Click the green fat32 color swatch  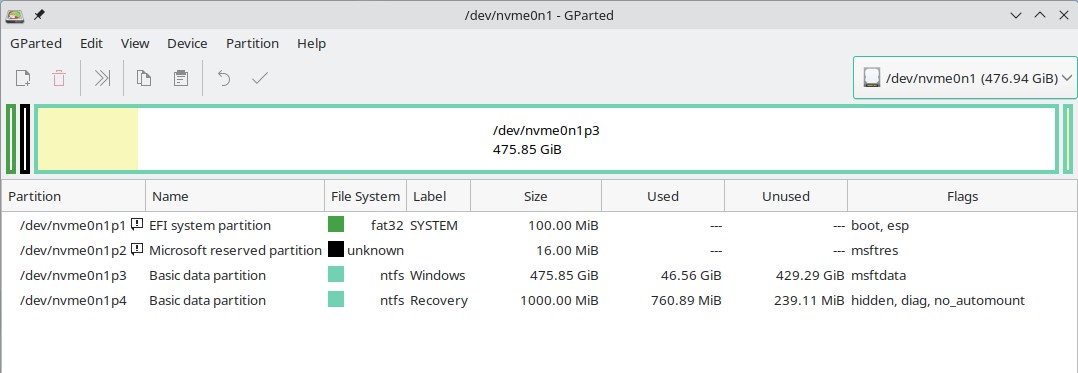pos(336,224)
